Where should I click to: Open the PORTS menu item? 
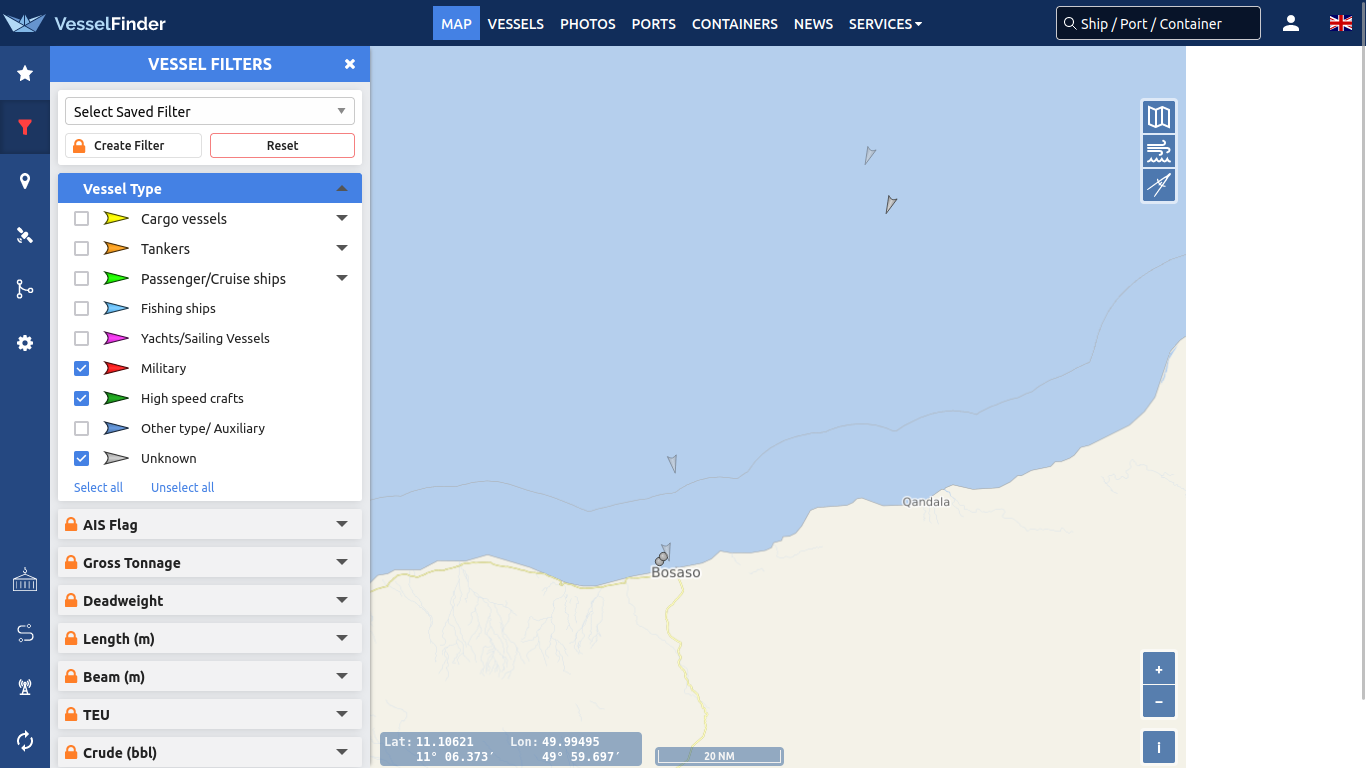click(654, 23)
